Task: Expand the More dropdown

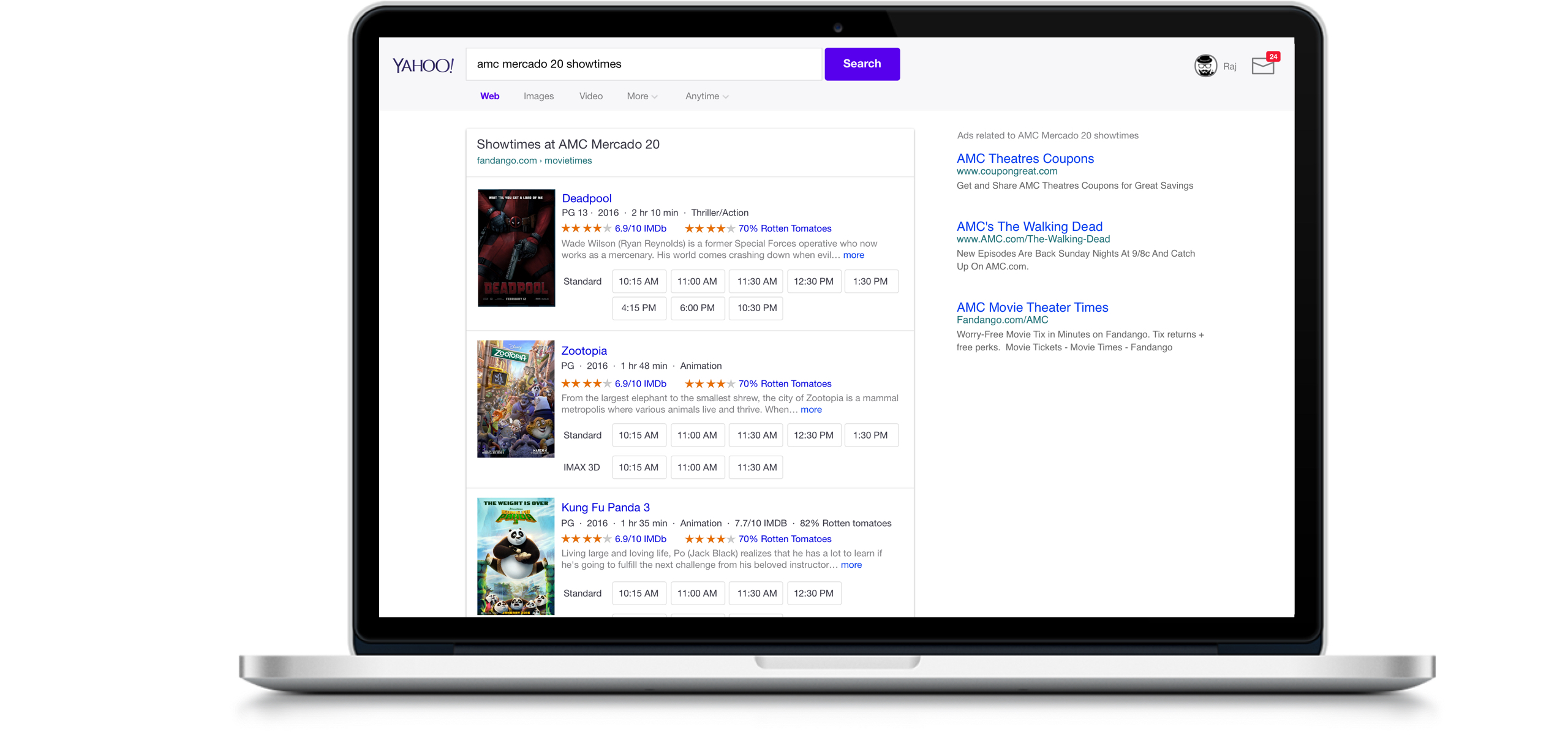Action: pyautogui.click(x=641, y=96)
